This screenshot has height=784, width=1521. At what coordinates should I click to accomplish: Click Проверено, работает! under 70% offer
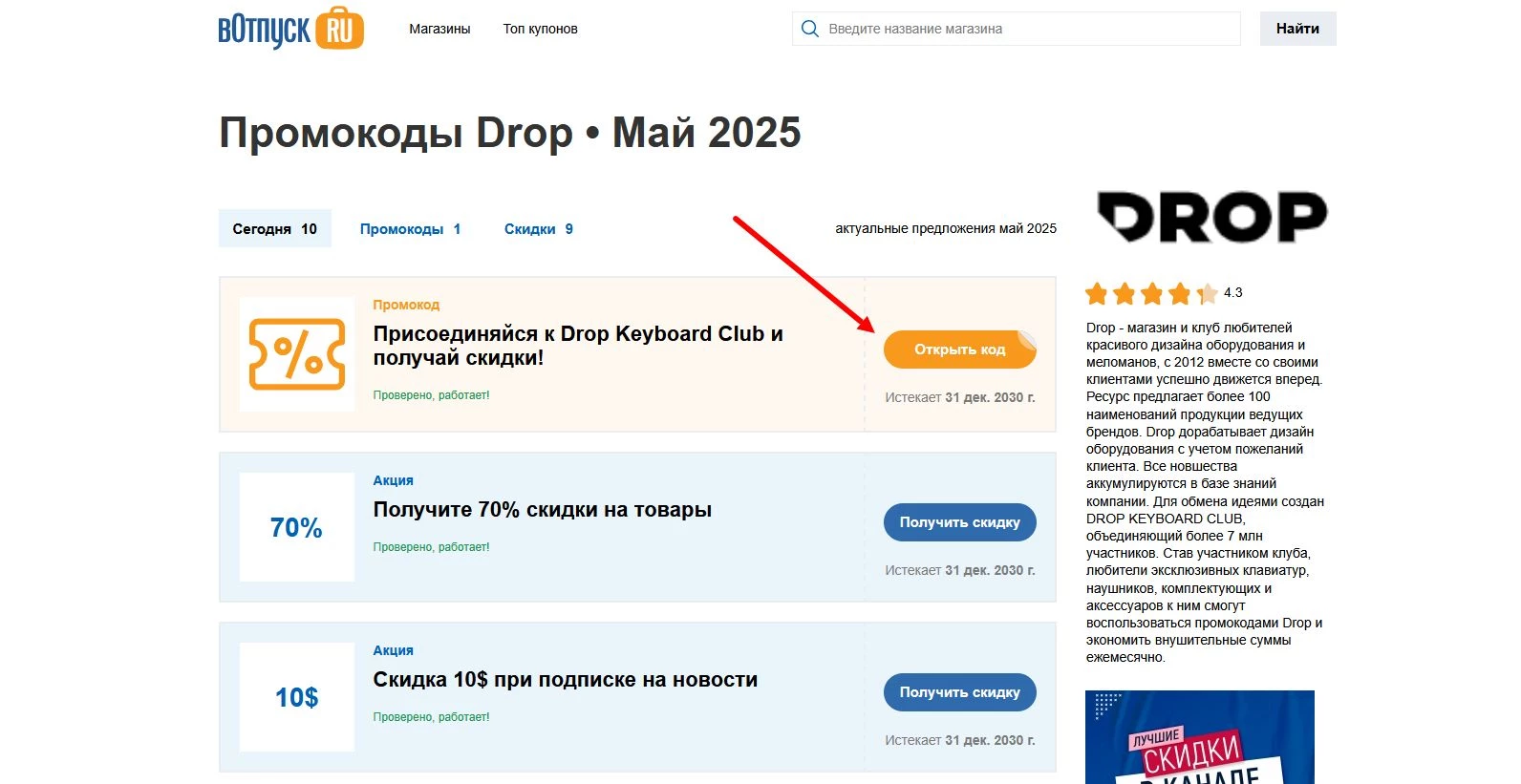click(431, 547)
